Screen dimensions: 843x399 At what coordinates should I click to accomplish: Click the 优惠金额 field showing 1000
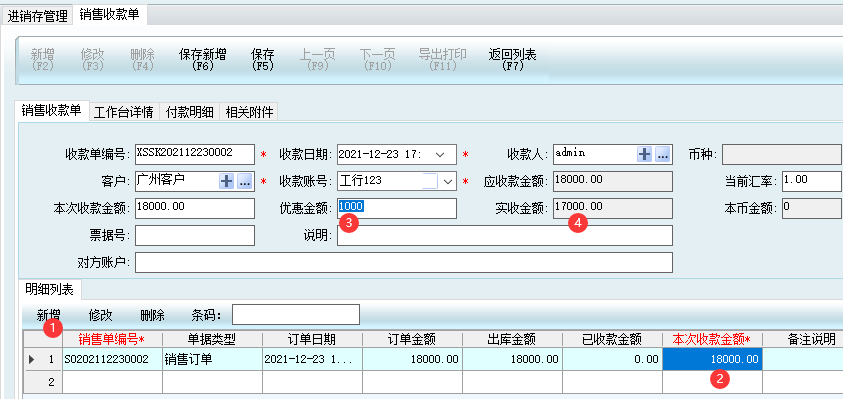pos(397,208)
